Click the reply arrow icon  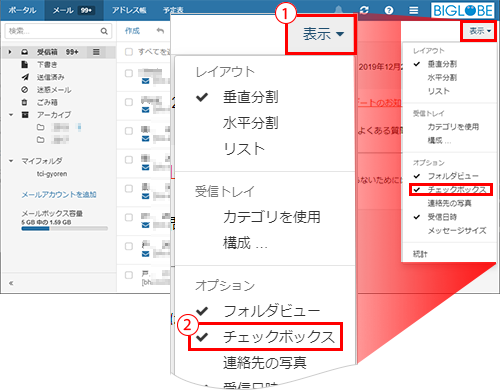(x=160, y=31)
